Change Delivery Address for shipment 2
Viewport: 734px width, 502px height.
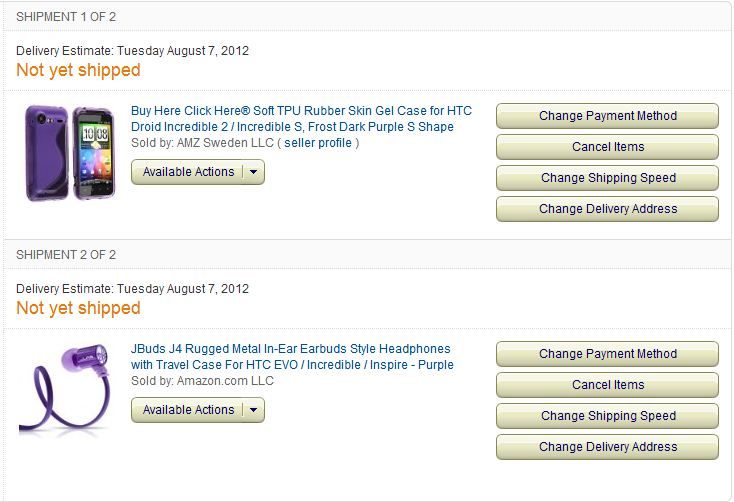pyautogui.click(x=607, y=447)
